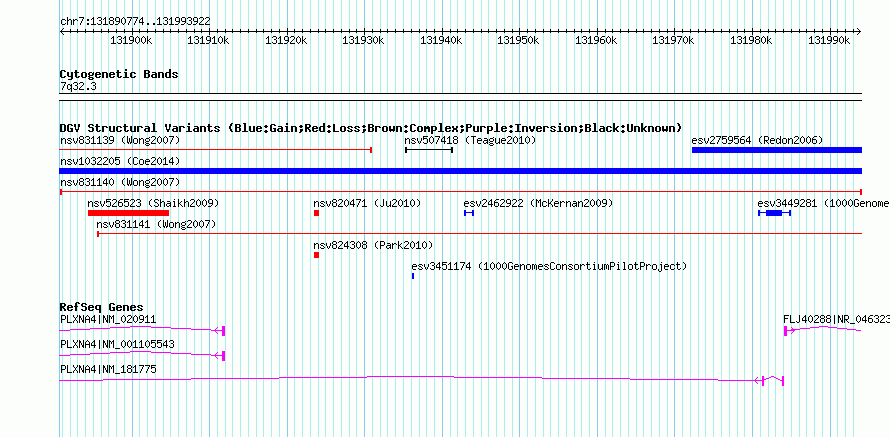This screenshot has height=437, width=890.
Task: Click the right arrow of the ruler
Action: tap(859, 32)
